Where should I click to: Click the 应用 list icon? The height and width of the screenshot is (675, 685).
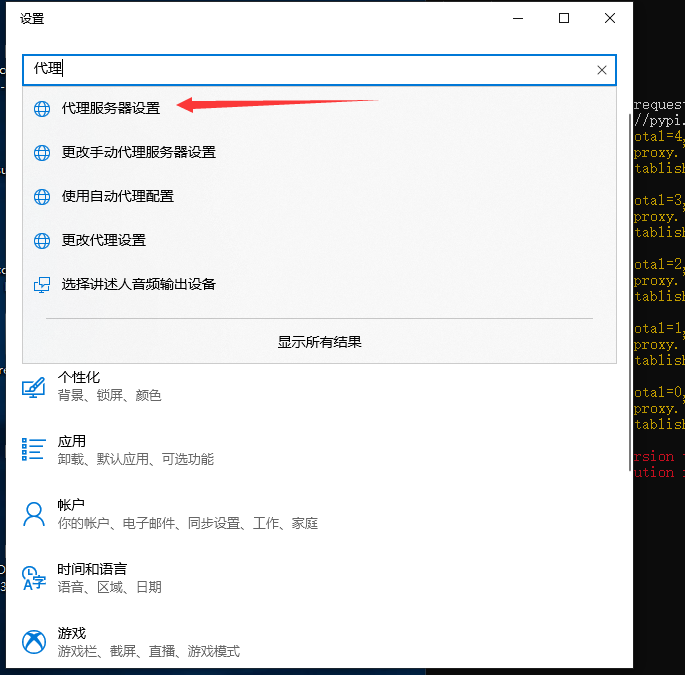click(34, 450)
